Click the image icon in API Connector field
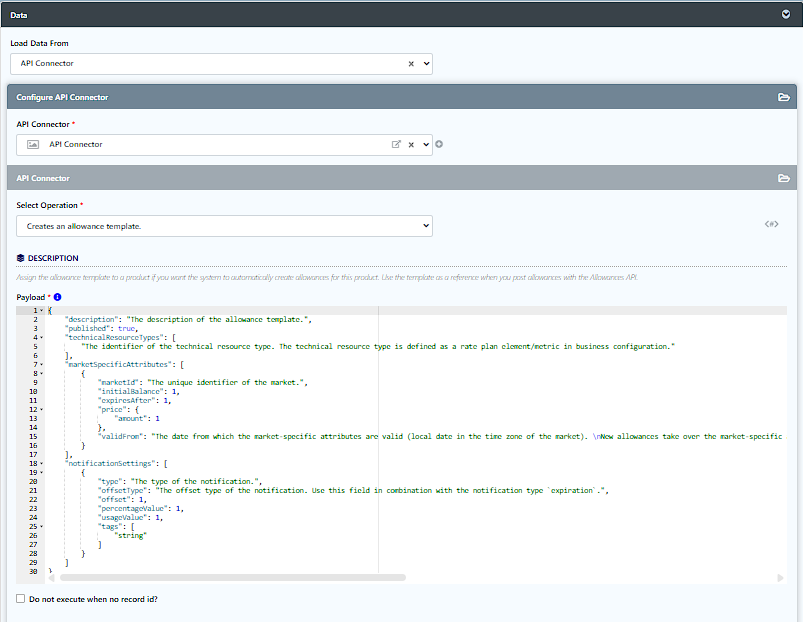The height and width of the screenshot is (622, 803). [x=33, y=145]
